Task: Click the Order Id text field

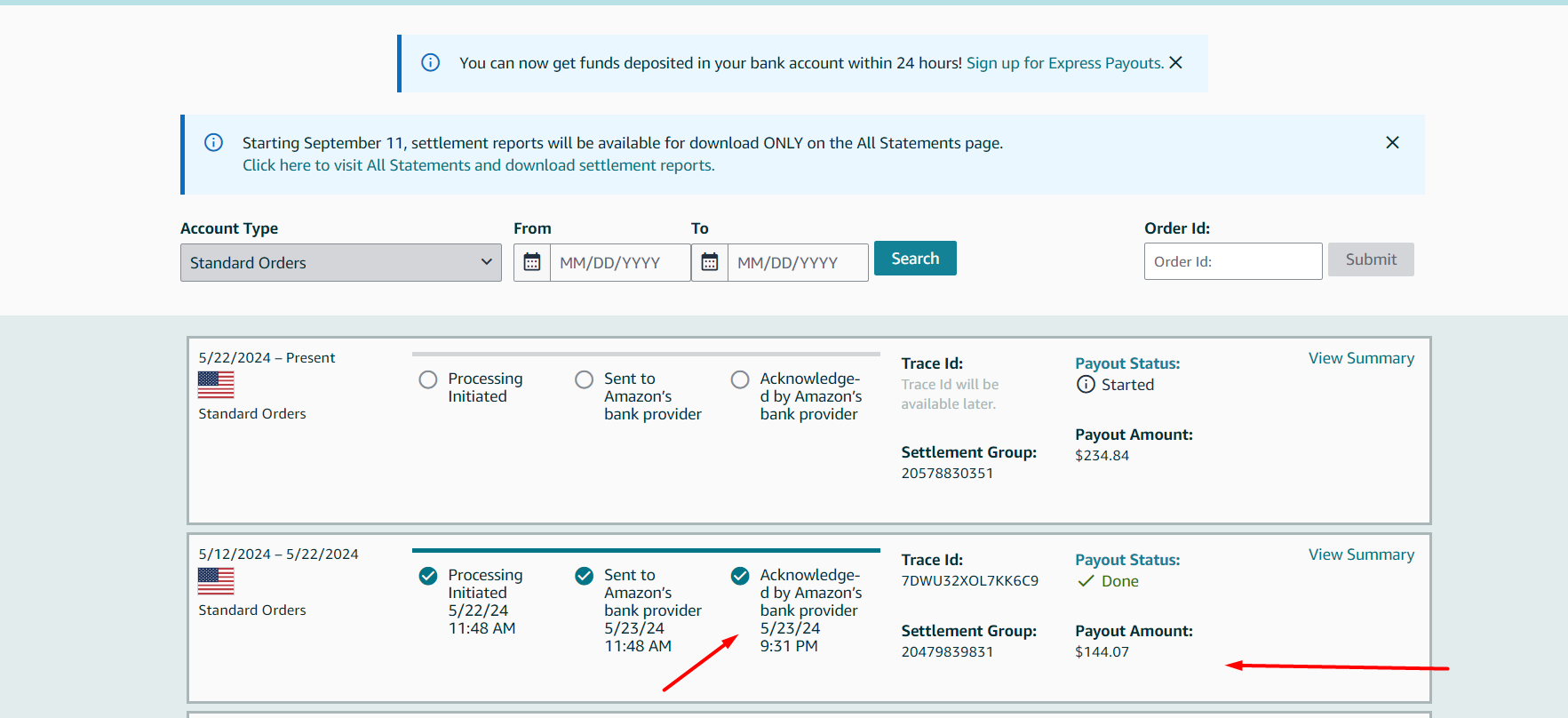Action: click(x=1233, y=261)
